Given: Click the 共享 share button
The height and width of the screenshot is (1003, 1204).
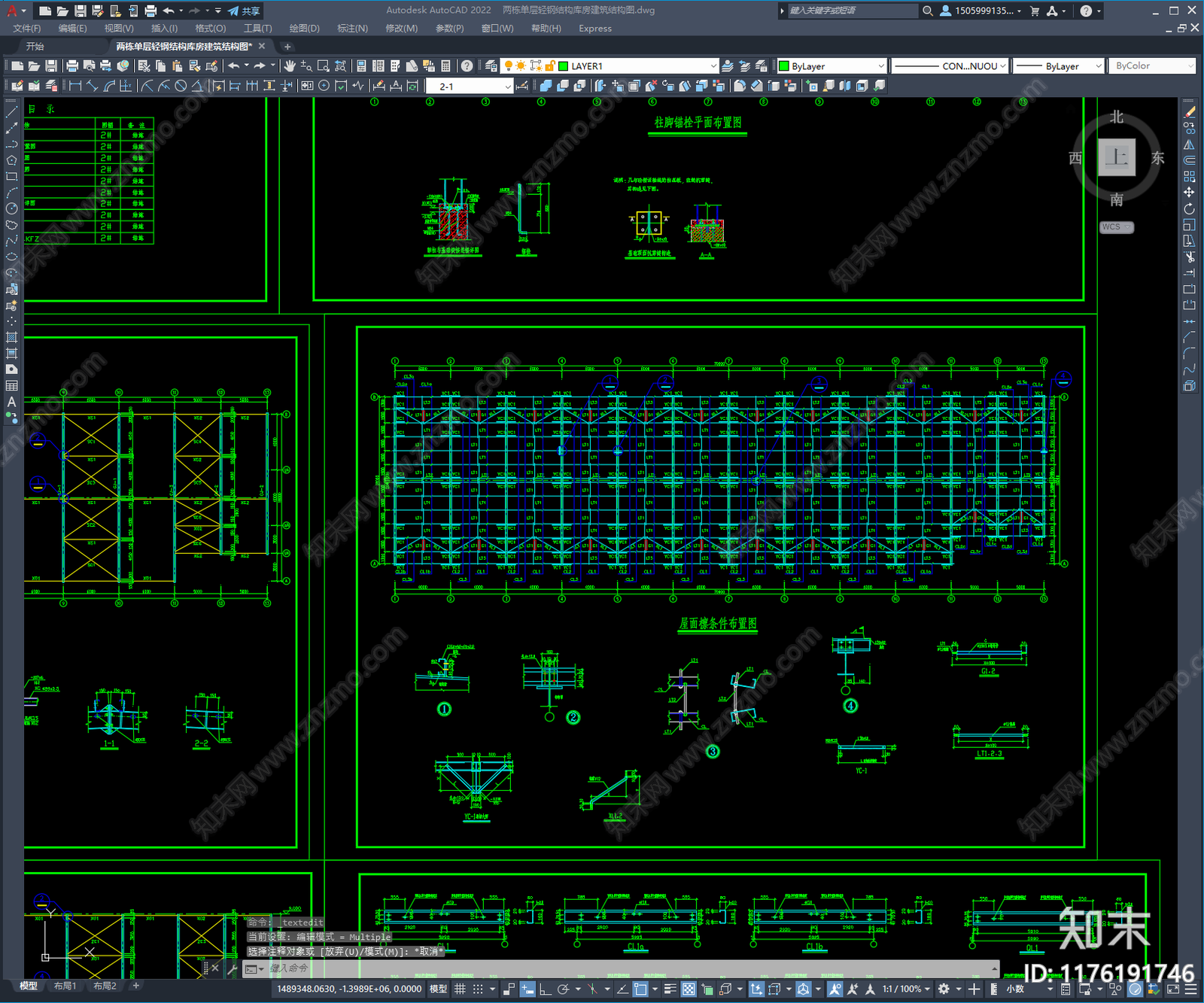Looking at the screenshot, I should [244, 11].
